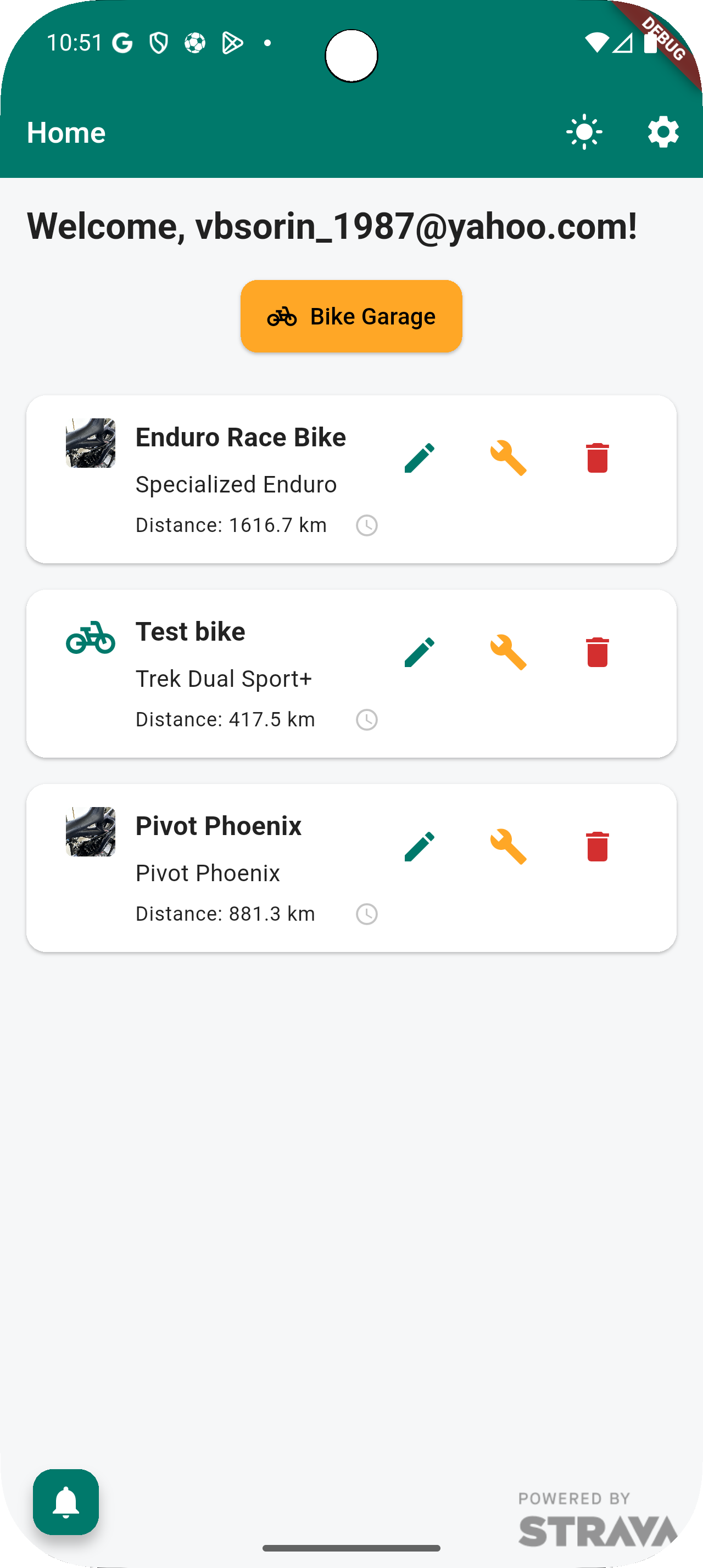
Task: Toggle light/dark theme sun icon
Action: tap(584, 132)
